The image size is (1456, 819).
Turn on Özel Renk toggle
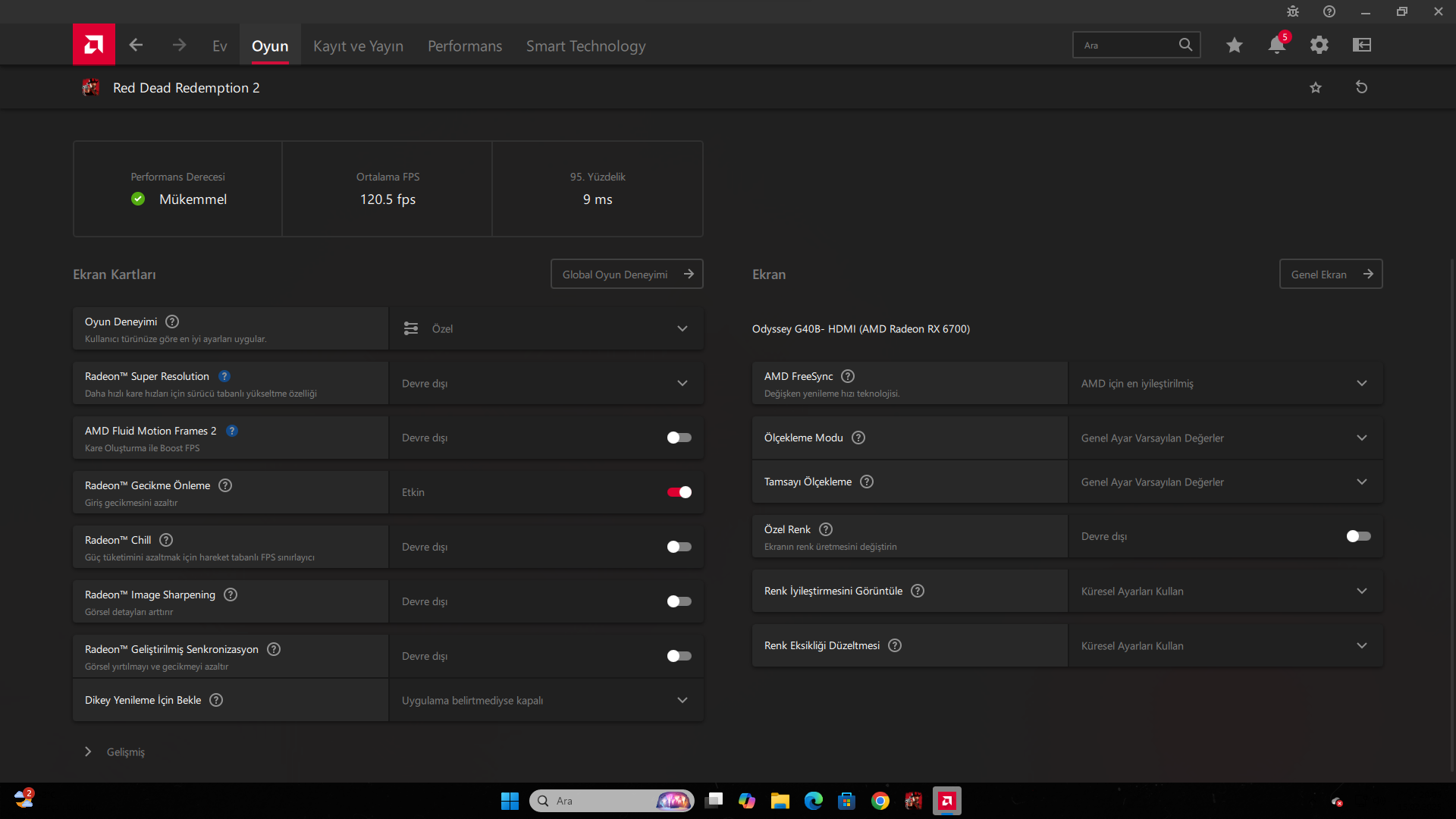click(x=1358, y=536)
